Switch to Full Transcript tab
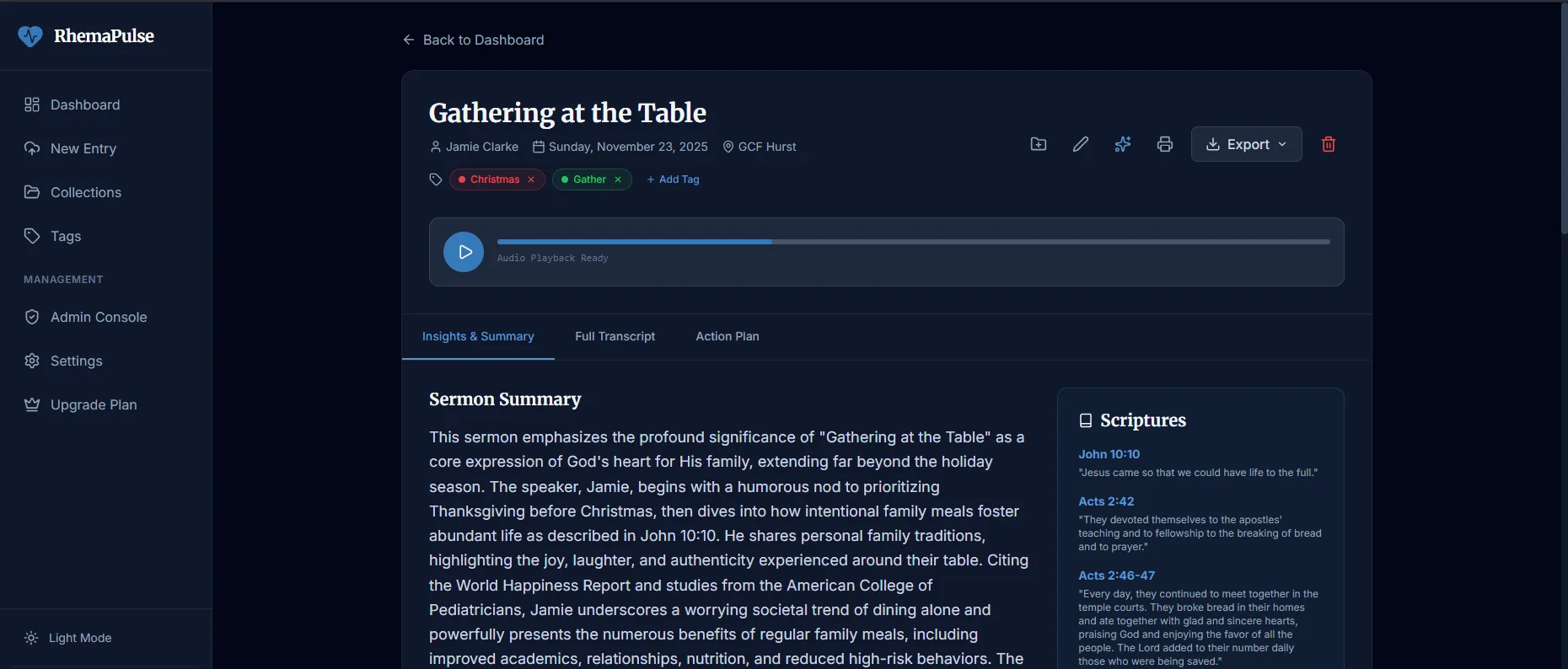The width and height of the screenshot is (1568, 669). pos(615,336)
